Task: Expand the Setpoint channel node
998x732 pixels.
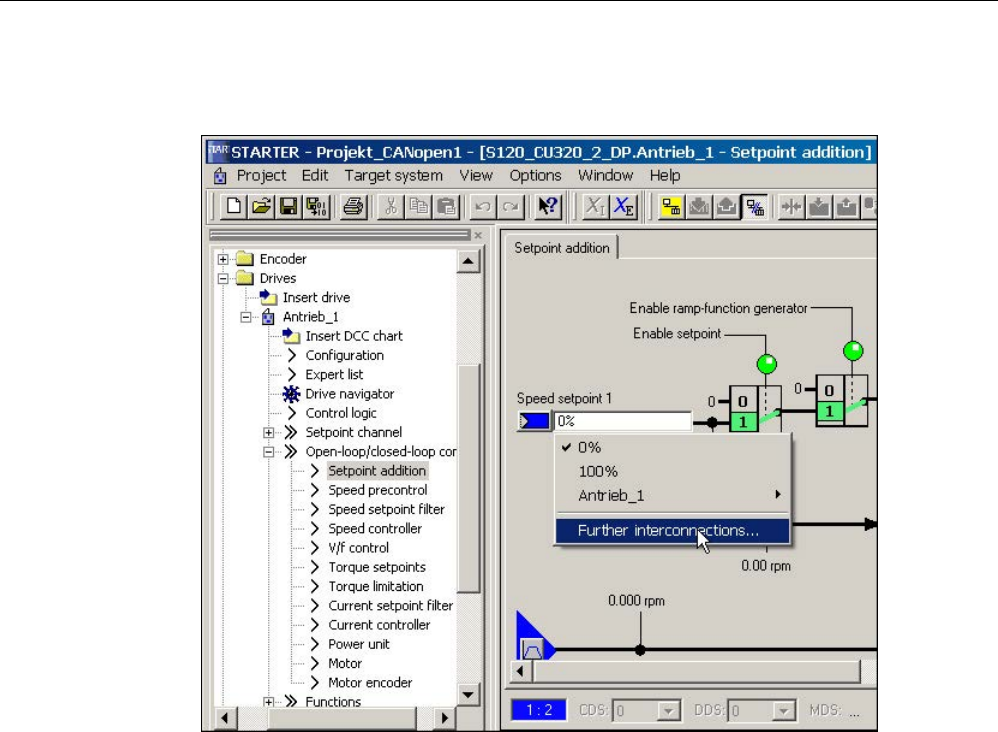Action: (x=269, y=433)
